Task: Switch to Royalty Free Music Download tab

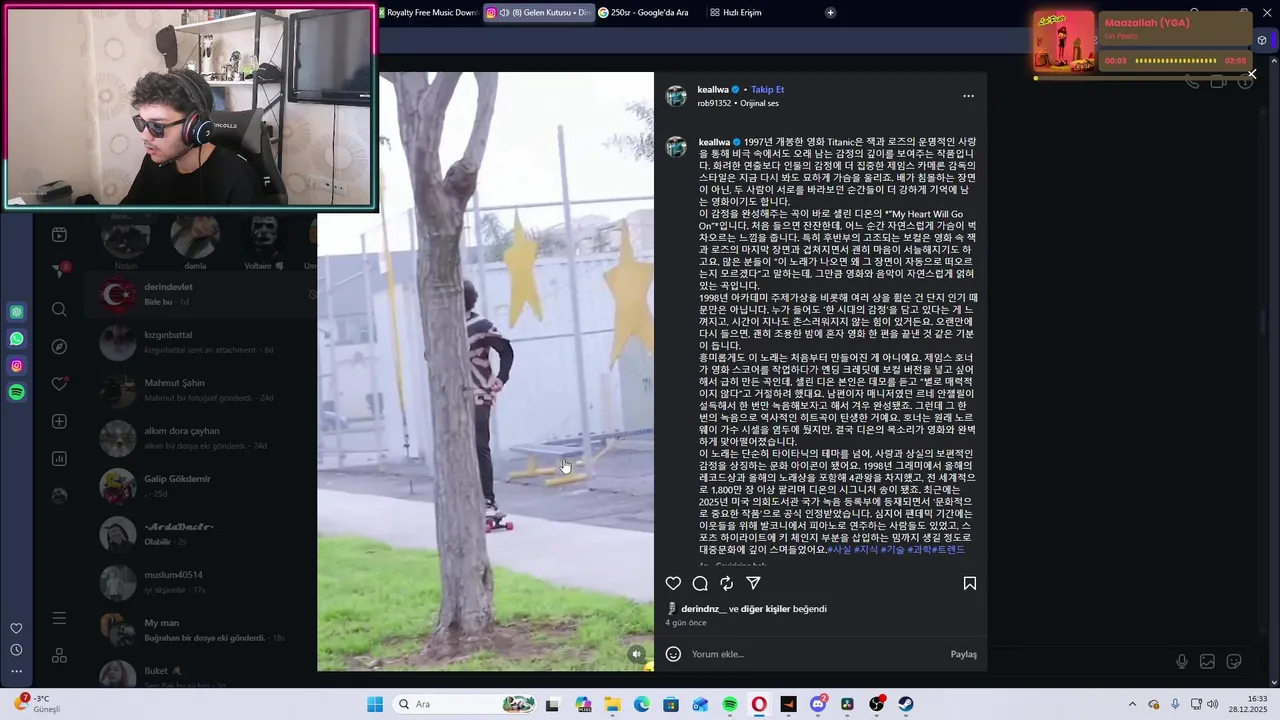Action: tap(427, 13)
